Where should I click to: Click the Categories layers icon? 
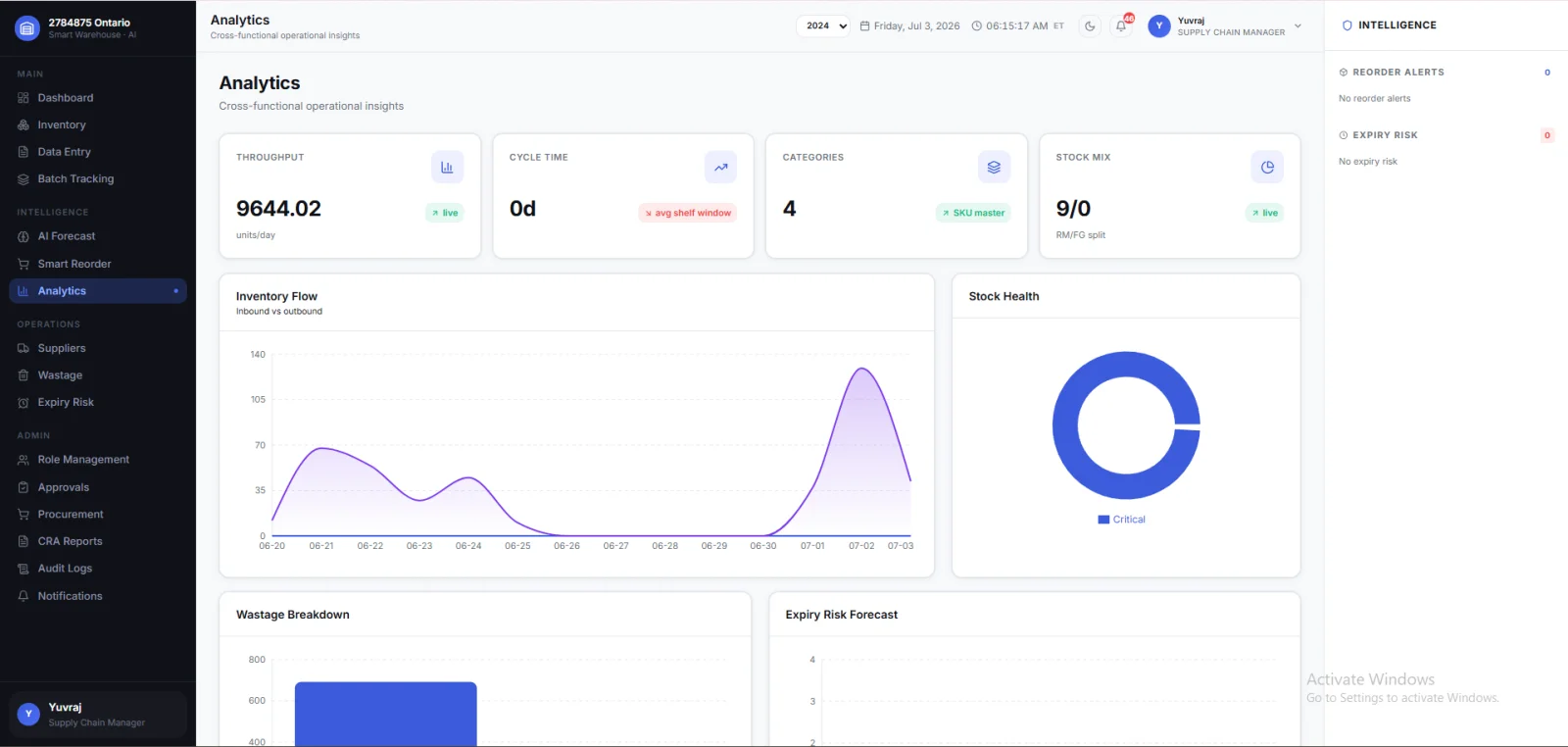coord(994,168)
